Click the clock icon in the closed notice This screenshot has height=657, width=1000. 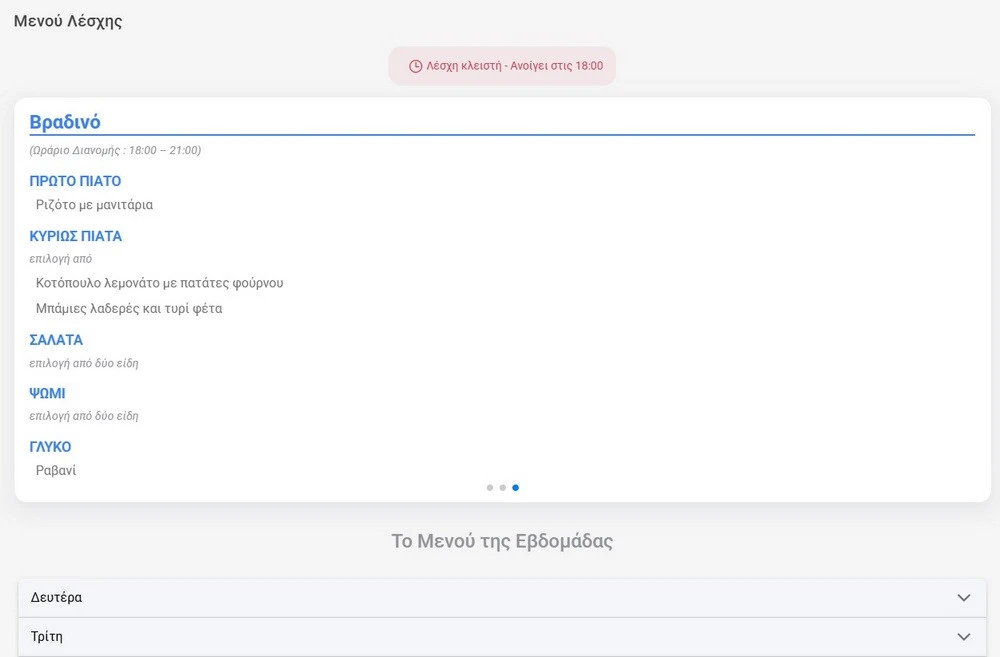416,66
